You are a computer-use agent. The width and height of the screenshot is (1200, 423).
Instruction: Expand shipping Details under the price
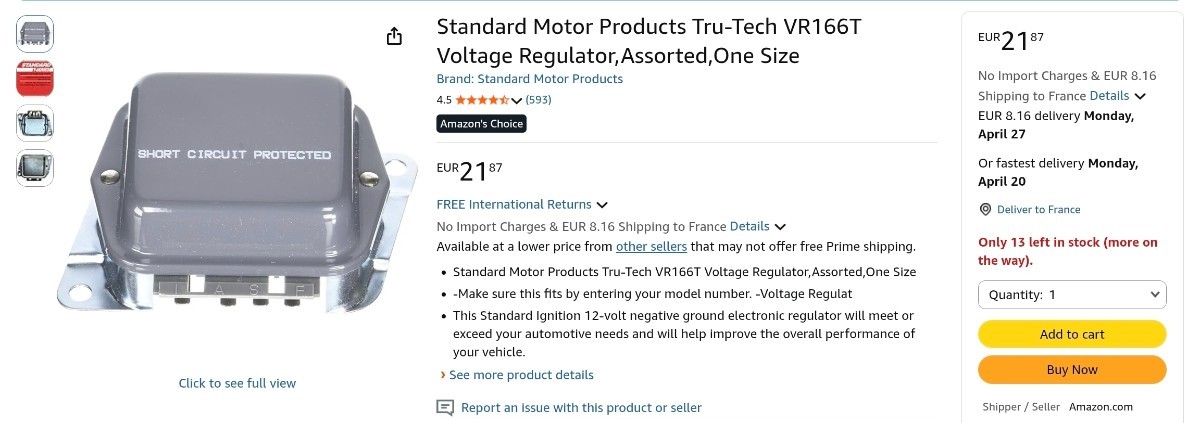click(758, 226)
